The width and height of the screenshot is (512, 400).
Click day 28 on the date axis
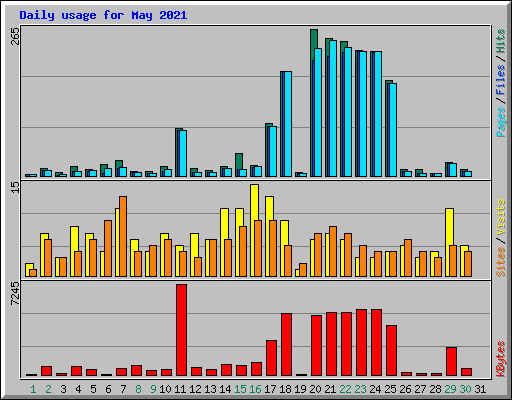435,389
